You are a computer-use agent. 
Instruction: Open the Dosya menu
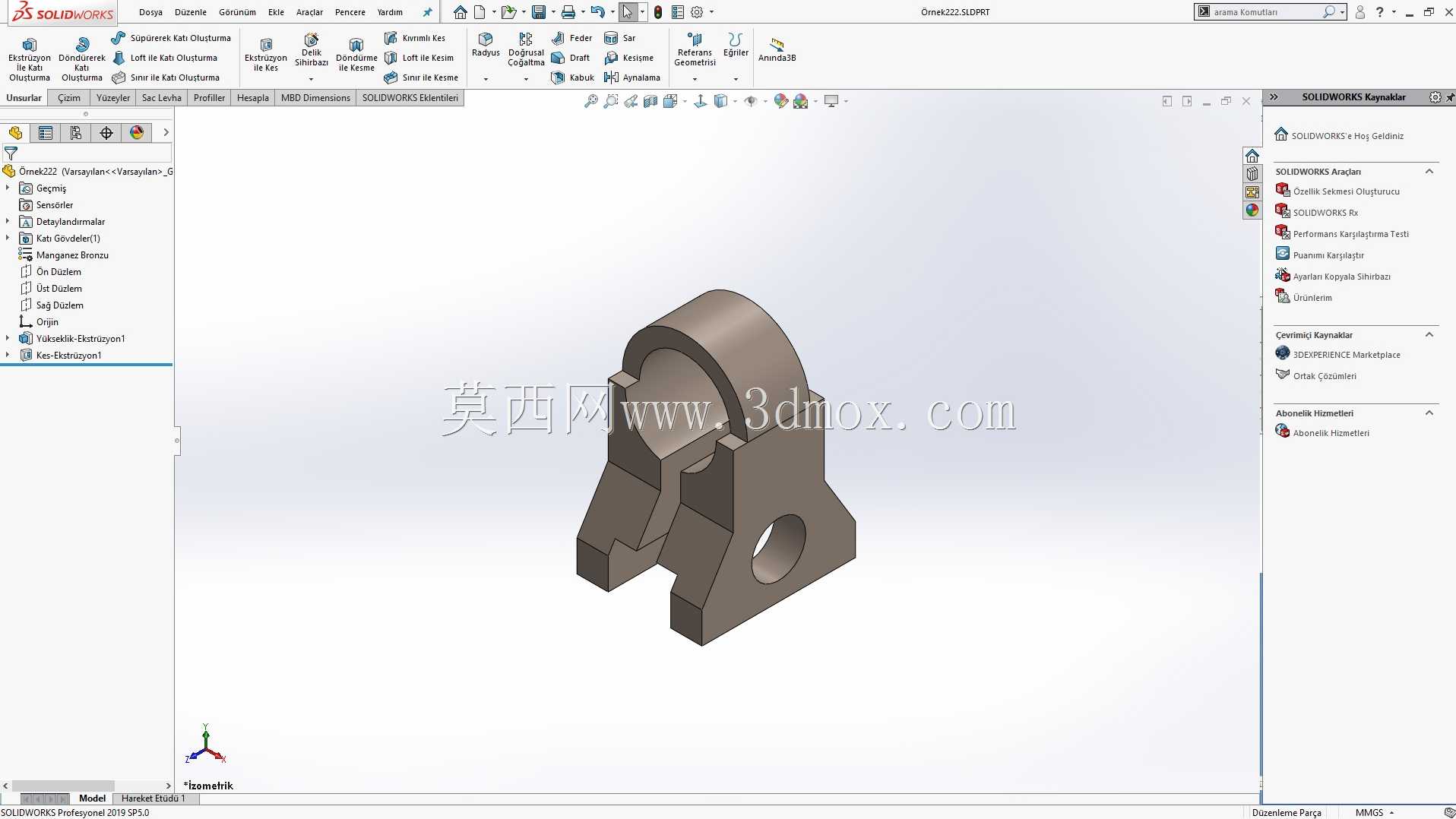point(150,12)
